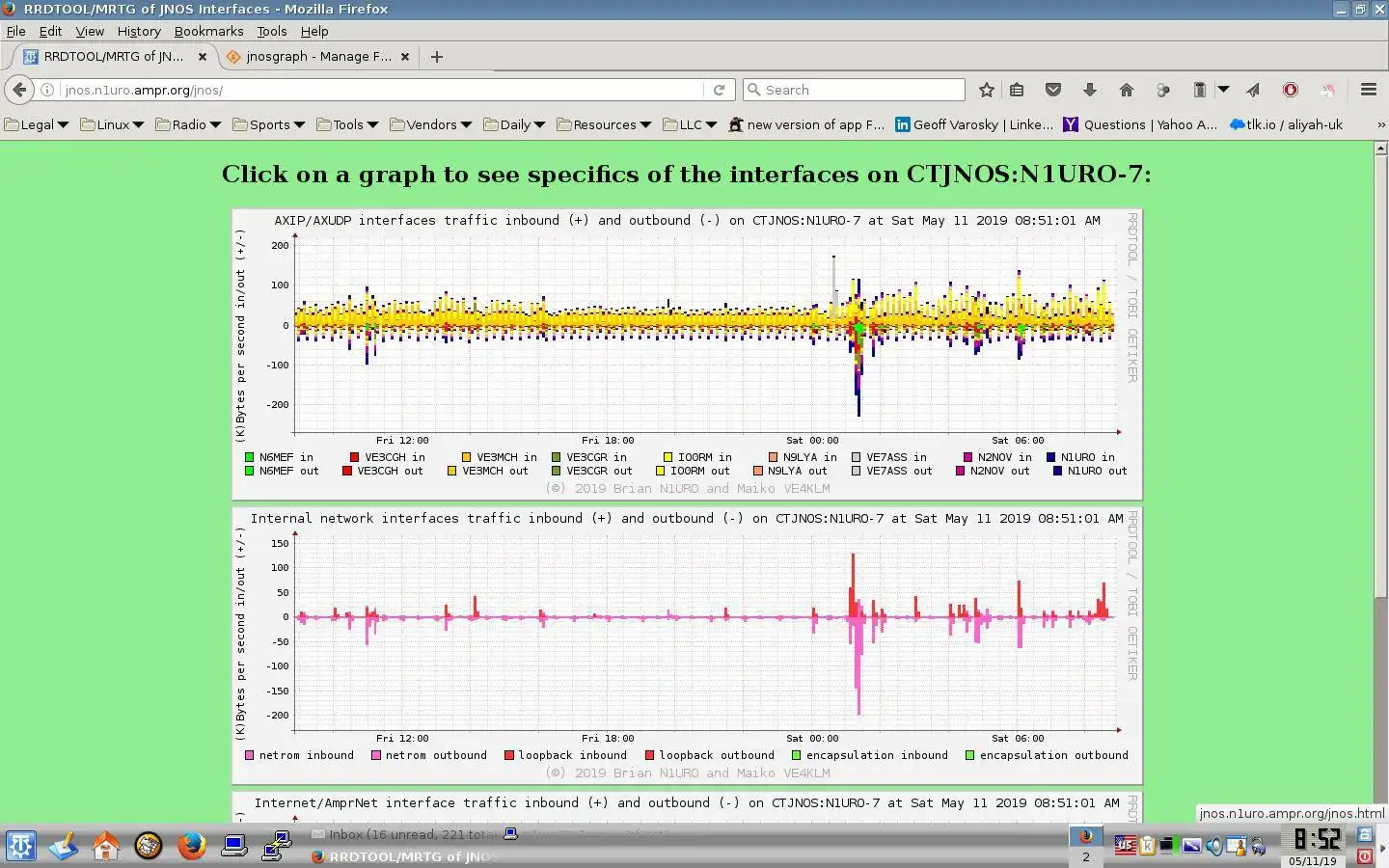Expand the Radio bookmarks folder

point(188,124)
